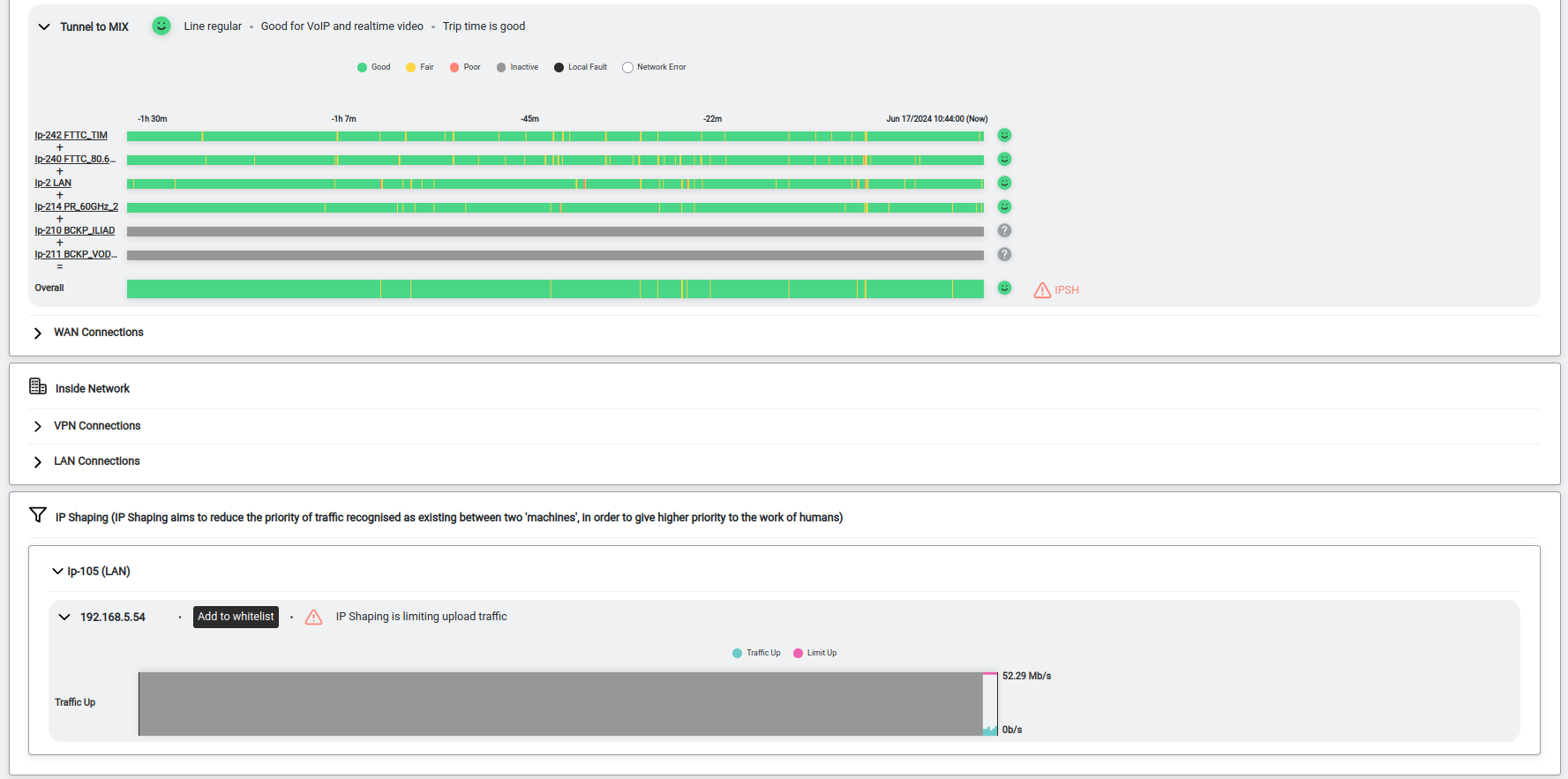The height and width of the screenshot is (779, 1568).
Task: Click the Traffic Up chart area
Action: [x=568, y=704]
